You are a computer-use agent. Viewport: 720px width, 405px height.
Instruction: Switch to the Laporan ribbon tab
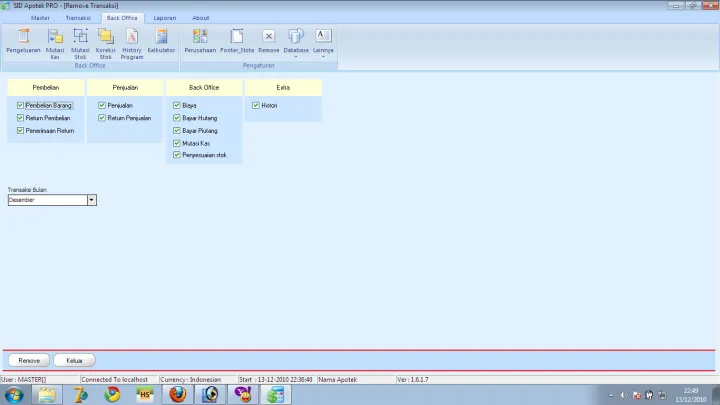tap(165, 18)
